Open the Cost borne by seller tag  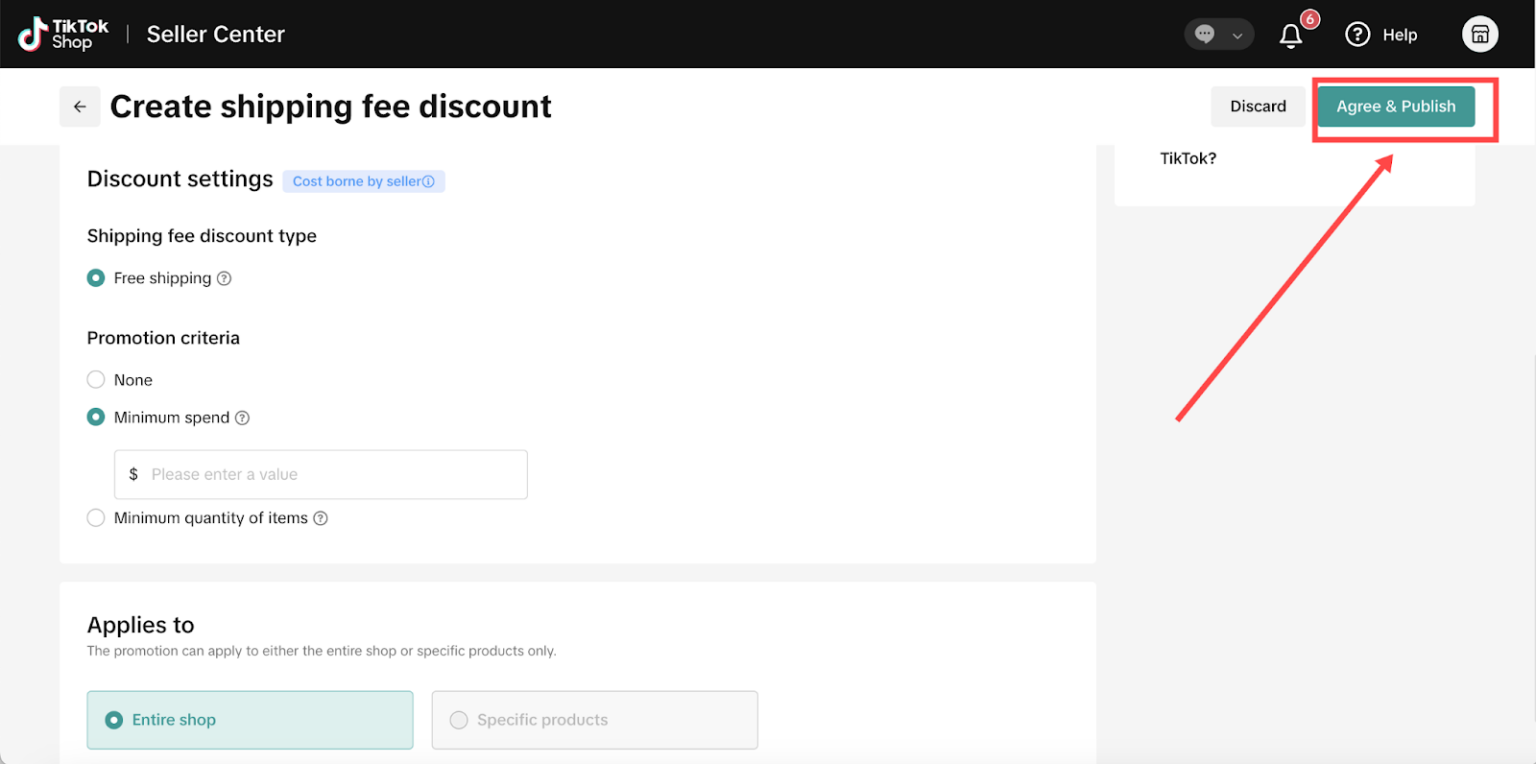(363, 181)
